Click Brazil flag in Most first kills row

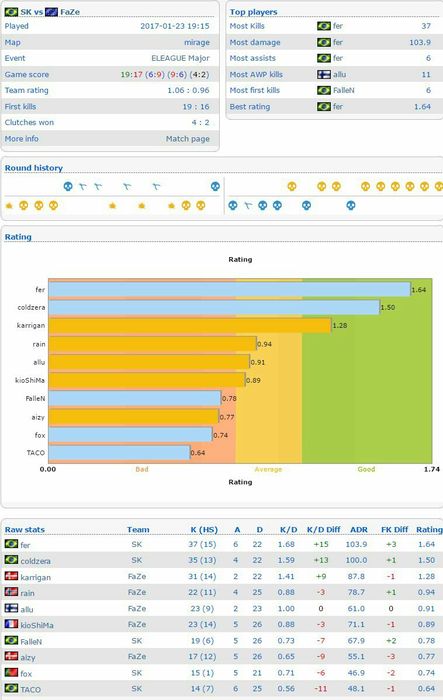coord(324,91)
